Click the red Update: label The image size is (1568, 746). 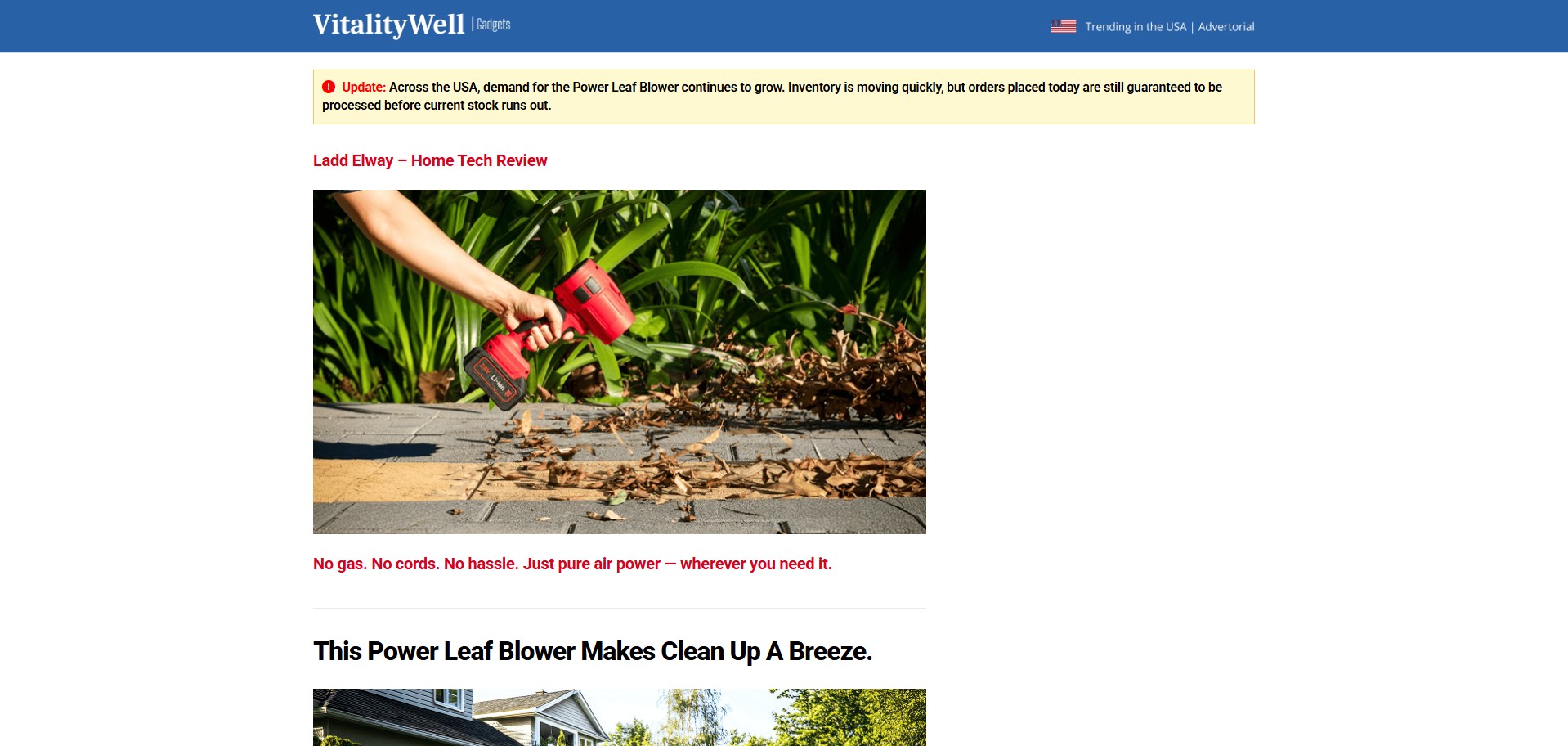[x=364, y=87]
